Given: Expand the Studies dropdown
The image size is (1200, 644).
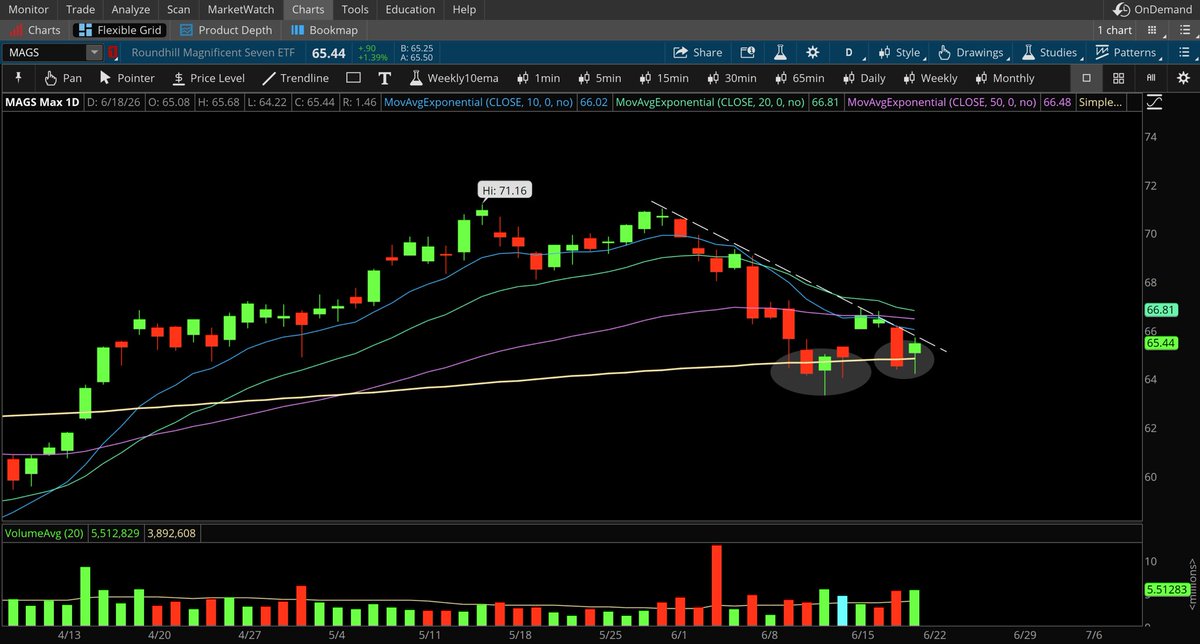Looking at the screenshot, I should [1049, 52].
